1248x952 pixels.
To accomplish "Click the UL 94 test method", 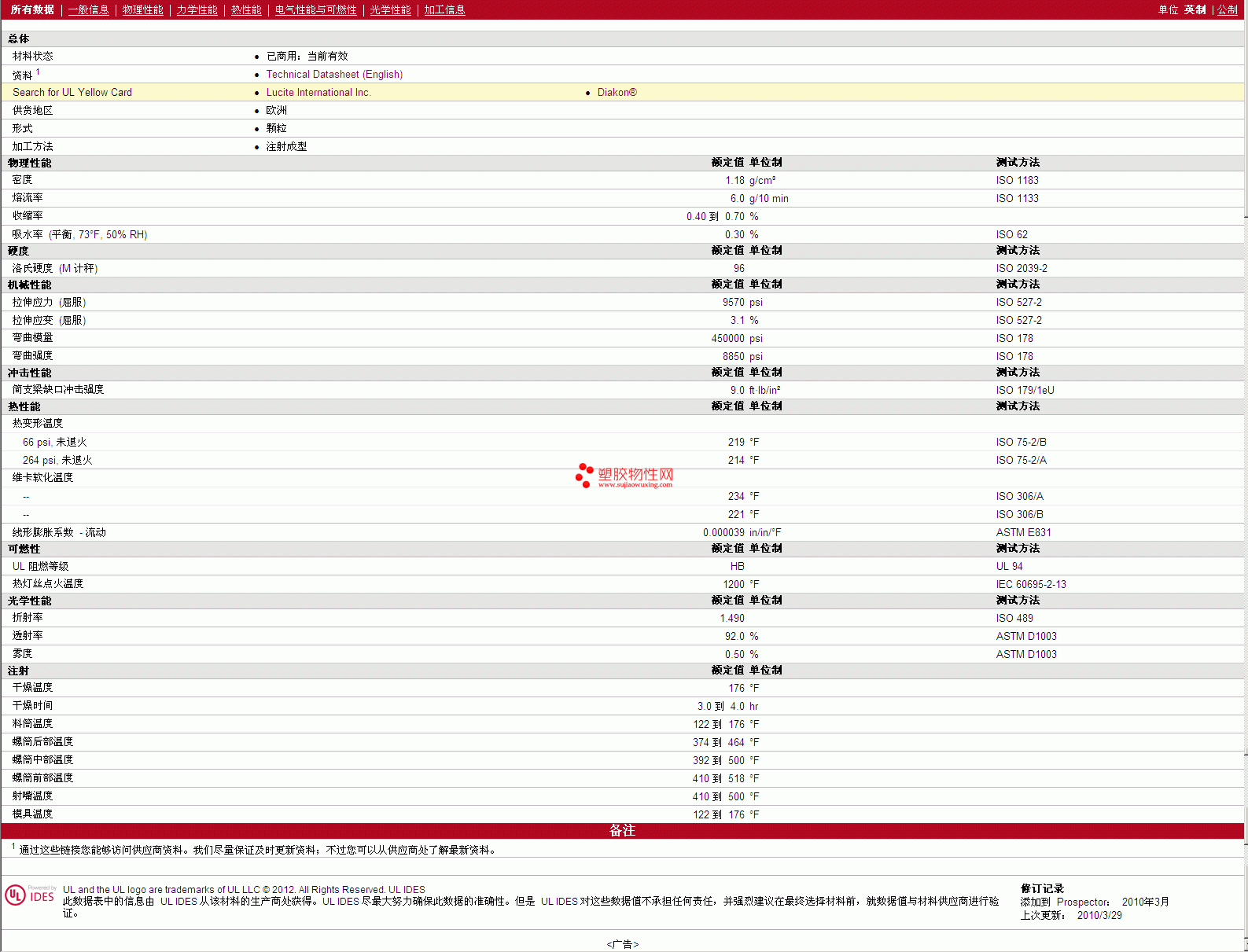I will tap(1009, 567).
